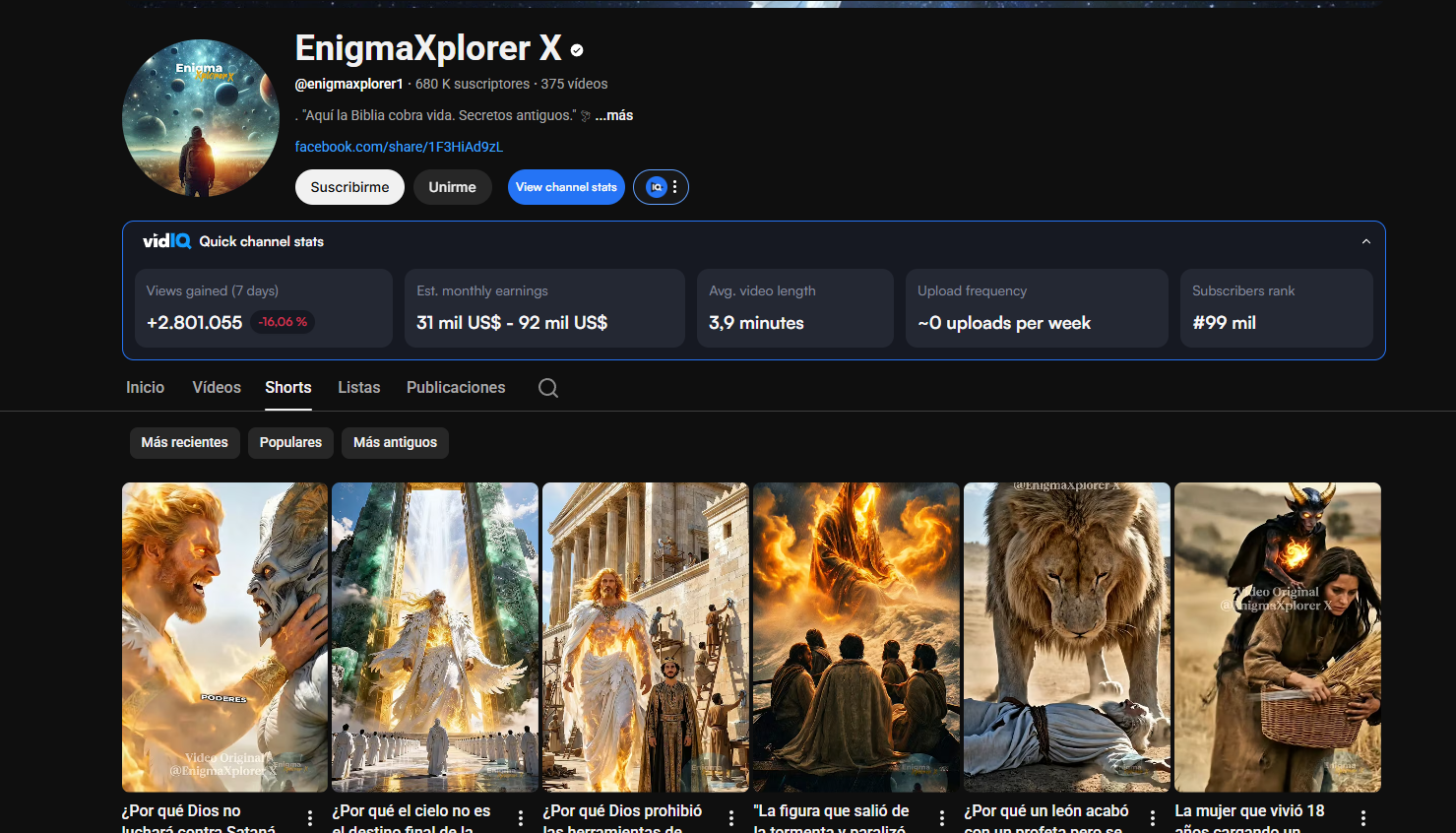Open options menu for '¿Por qué Dios no' short

[310, 818]
